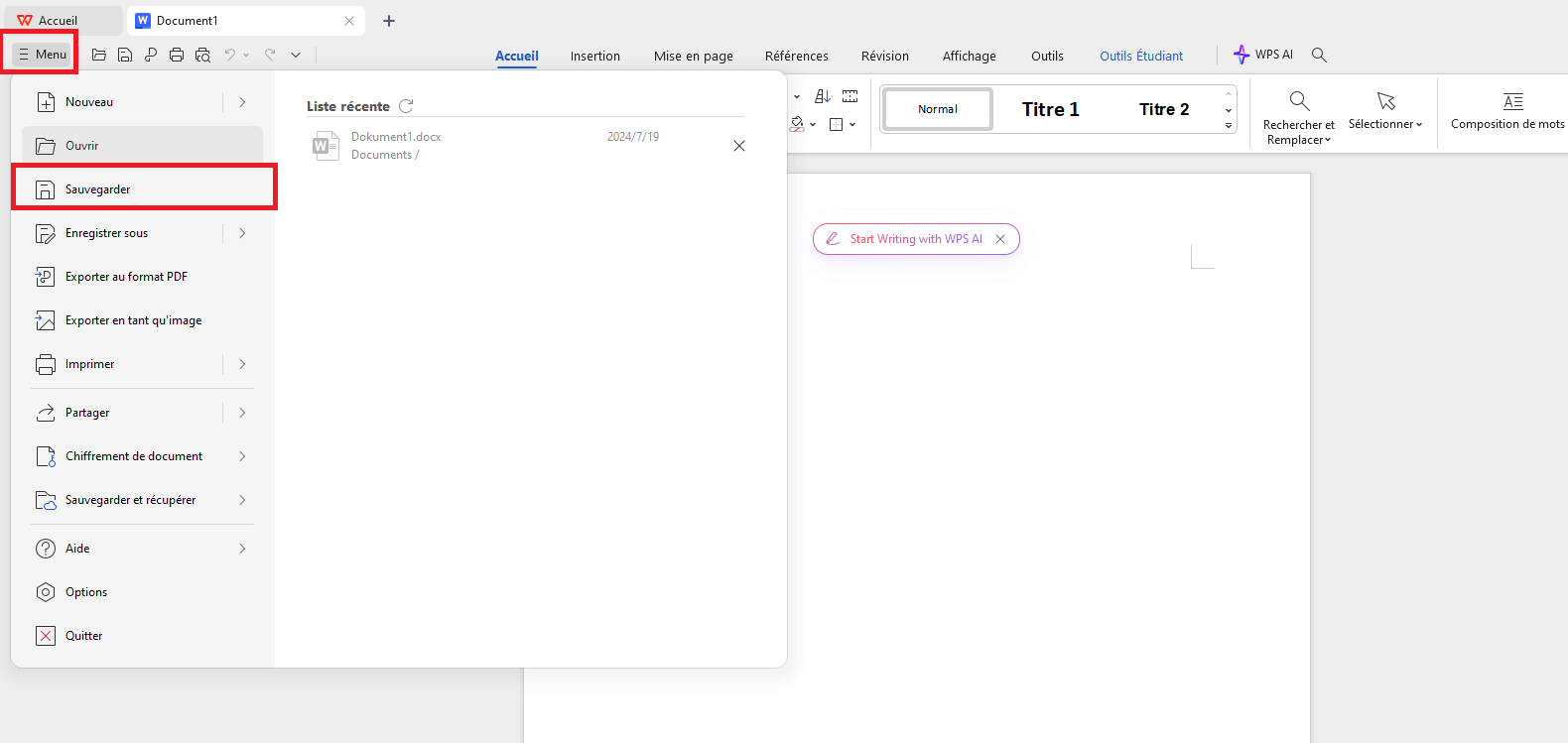Click the shading paint bucket icon
The height and width of the screenshot is (743, 1568).
pos(797,124)
